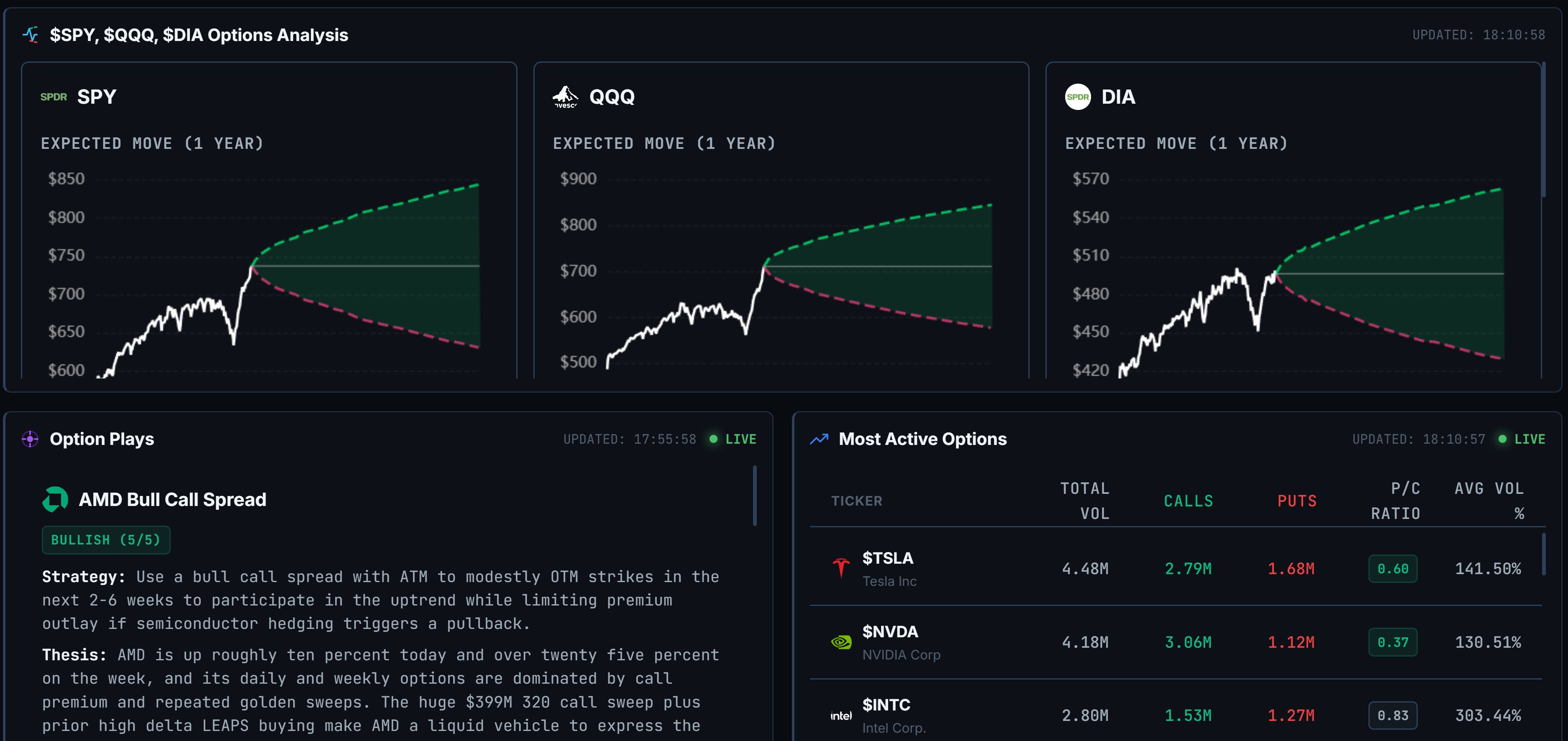Click the QQQ $900 axis label
1568x741 pixels.
[x=578, y=179]
